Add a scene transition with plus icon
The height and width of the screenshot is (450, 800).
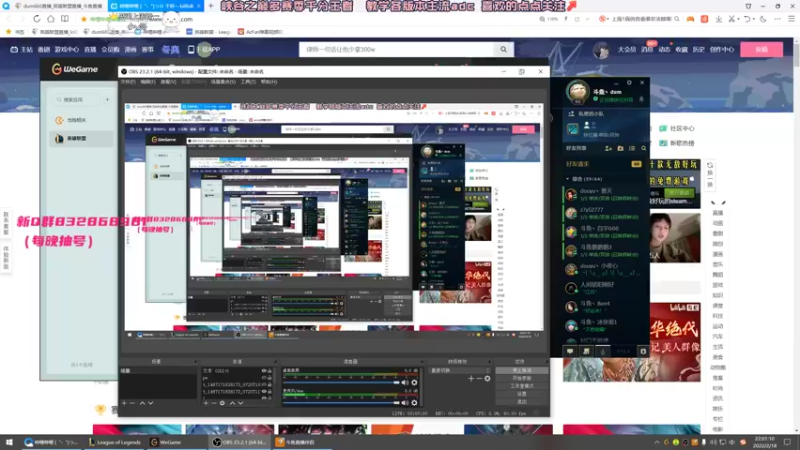pyautogui.click(x=471, y=379)
